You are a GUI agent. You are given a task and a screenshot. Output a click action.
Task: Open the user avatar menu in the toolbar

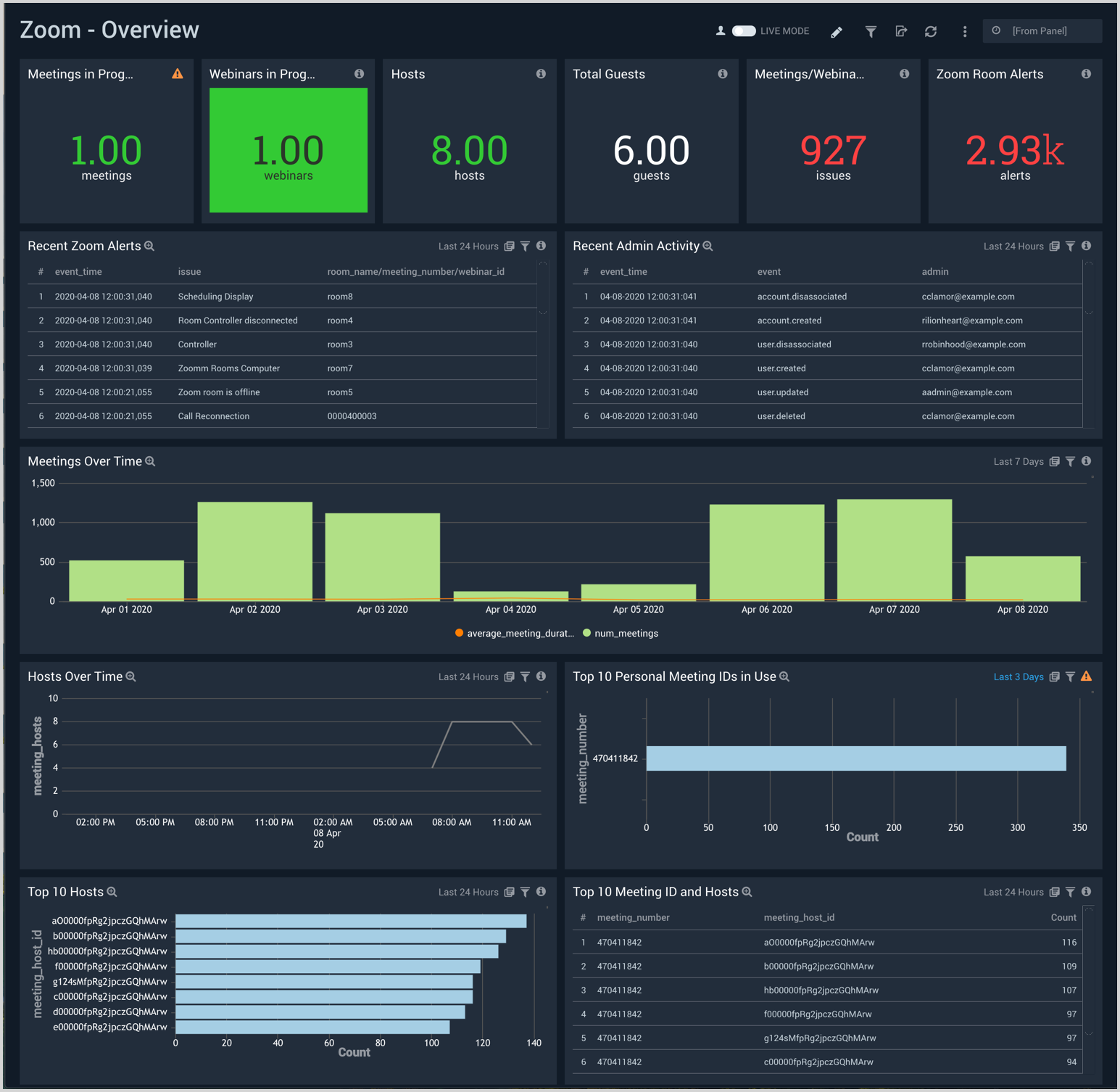(720, 31)
